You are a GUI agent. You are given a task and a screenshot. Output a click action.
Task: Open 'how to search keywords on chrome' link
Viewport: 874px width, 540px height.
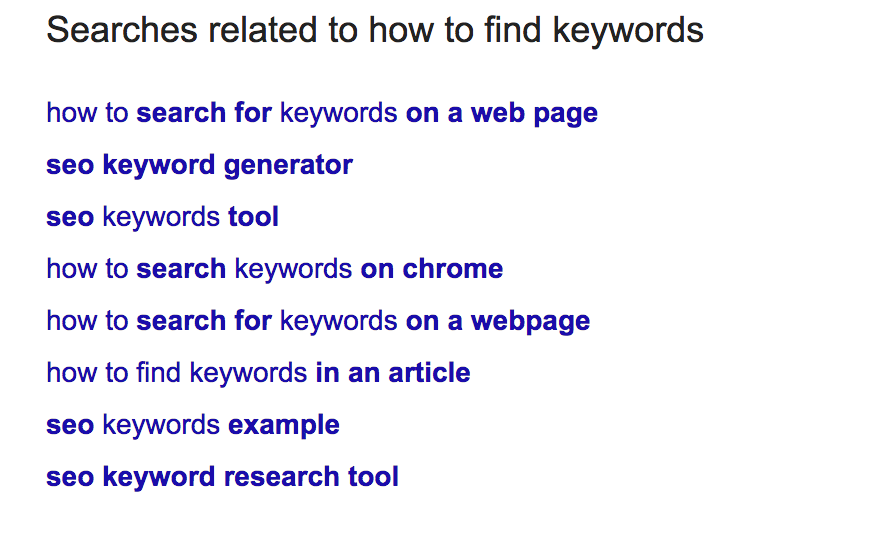coord(275,269)
